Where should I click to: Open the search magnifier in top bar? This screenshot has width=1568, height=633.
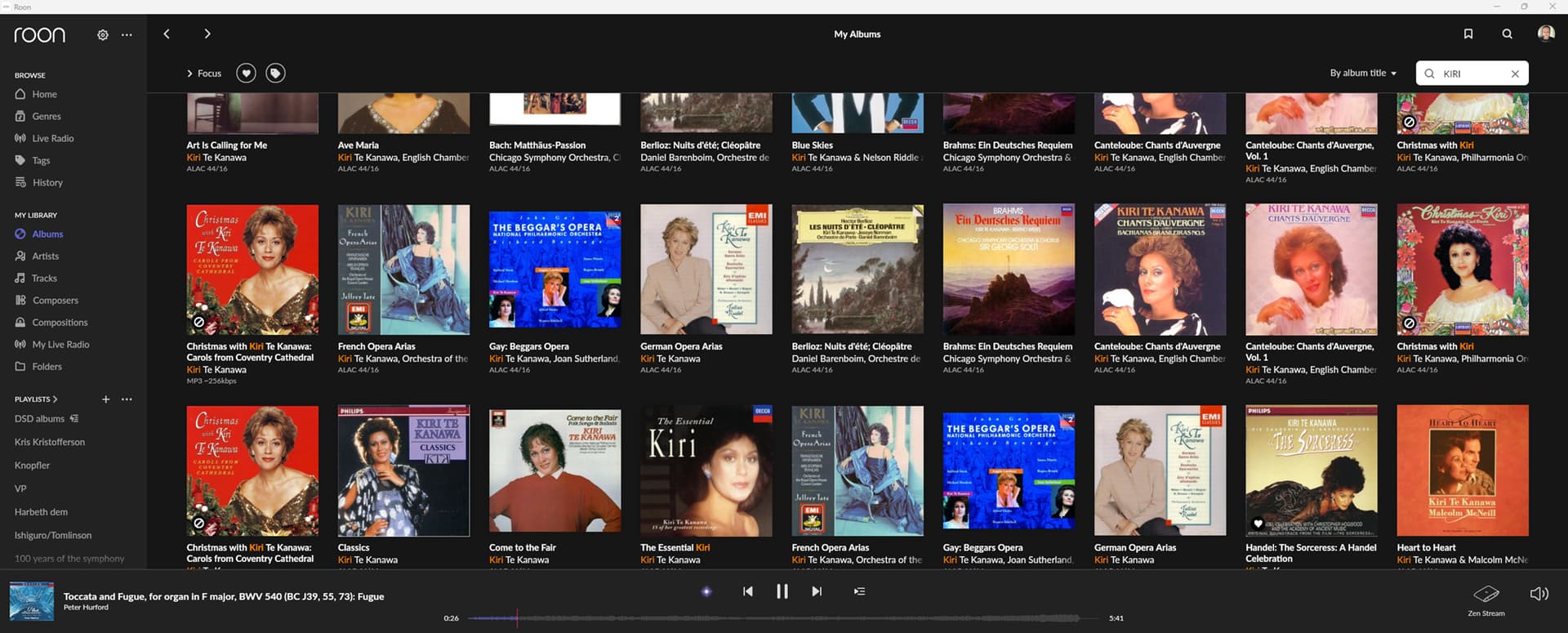click(1507, 34)
